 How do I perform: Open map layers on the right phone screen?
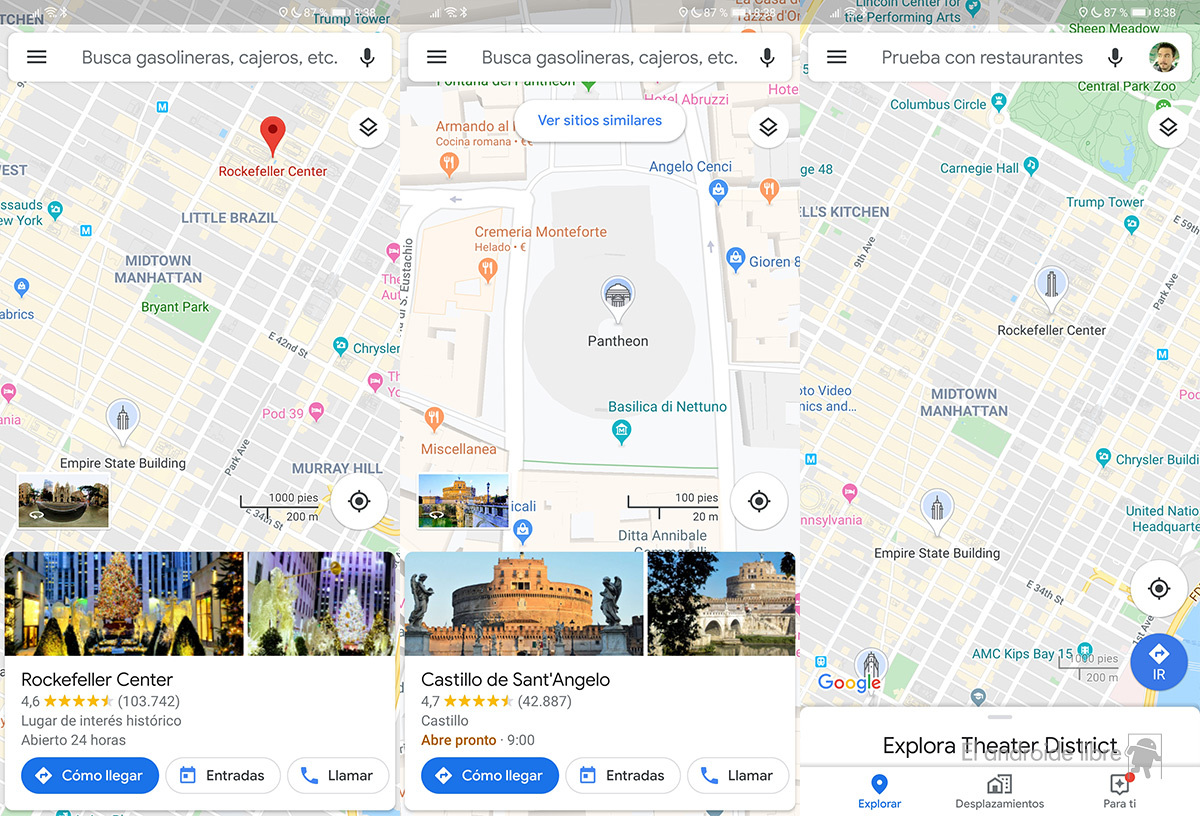point(1168,127)
